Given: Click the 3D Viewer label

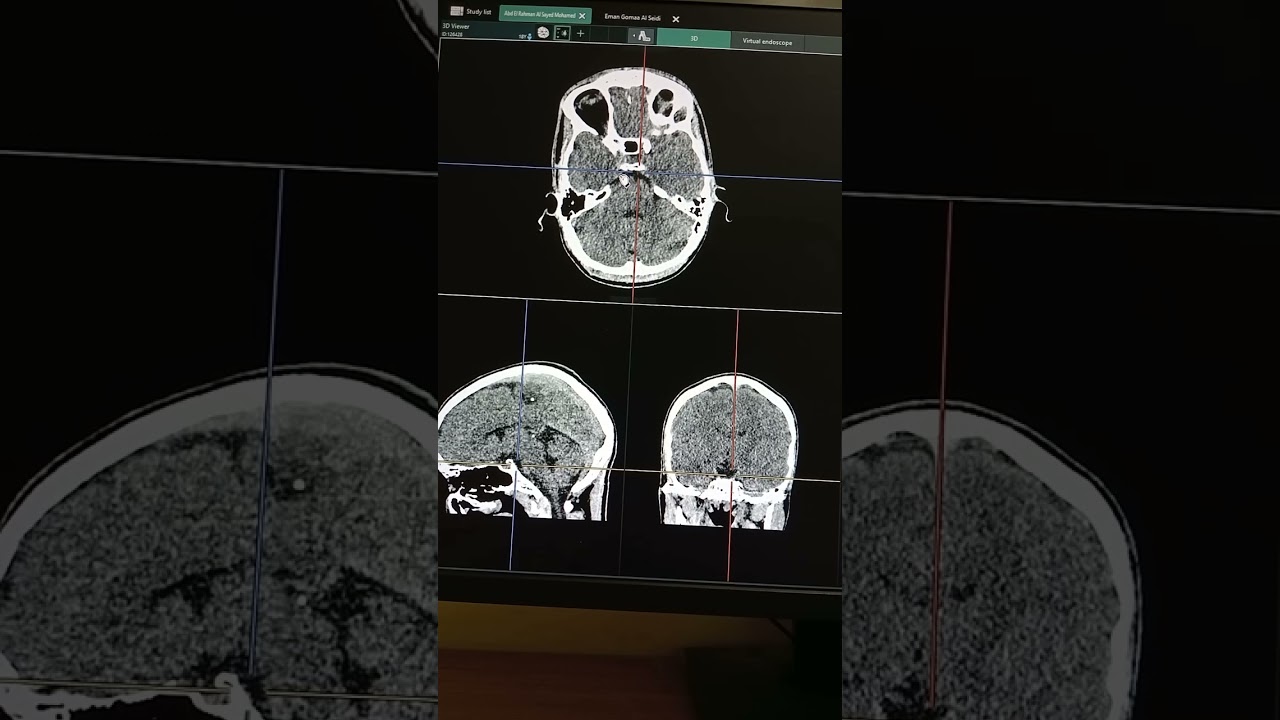Looking at the screenshot, I should [456, 26].
